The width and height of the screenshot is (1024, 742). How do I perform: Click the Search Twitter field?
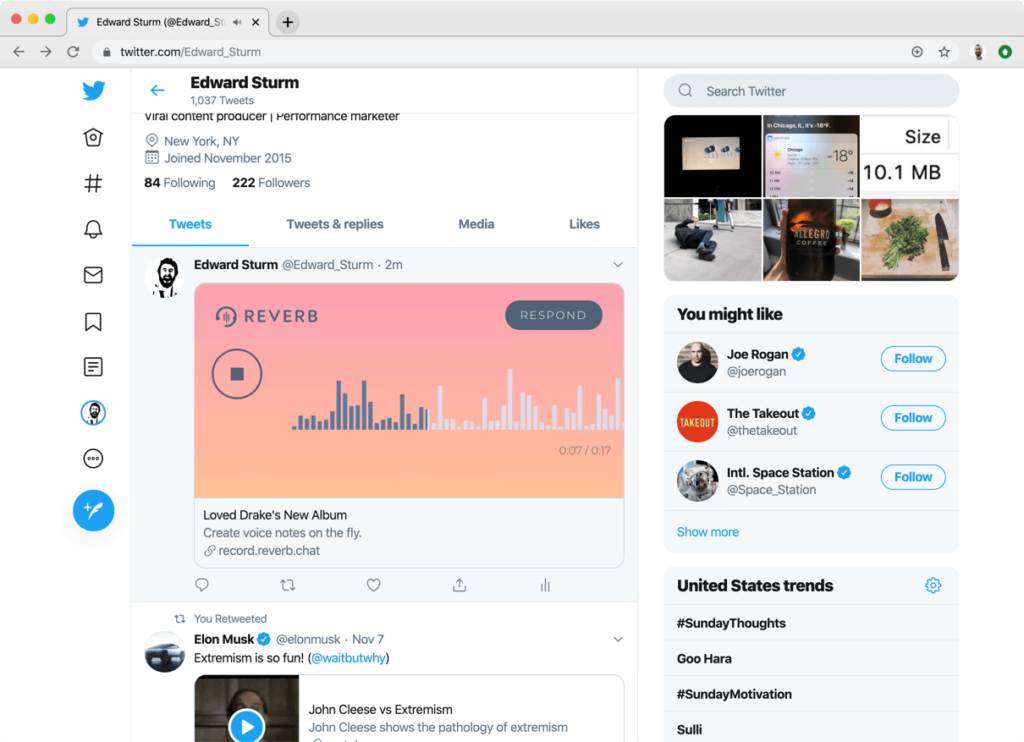(811, 91)
